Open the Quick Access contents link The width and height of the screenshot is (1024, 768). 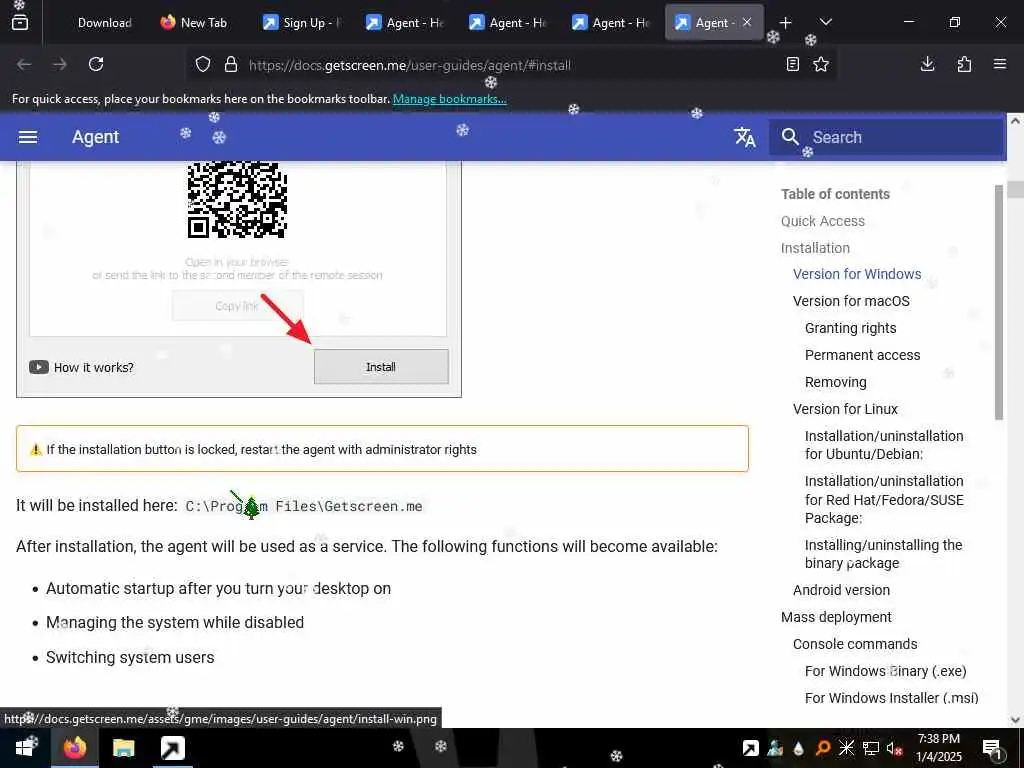(x=822, y=221)
